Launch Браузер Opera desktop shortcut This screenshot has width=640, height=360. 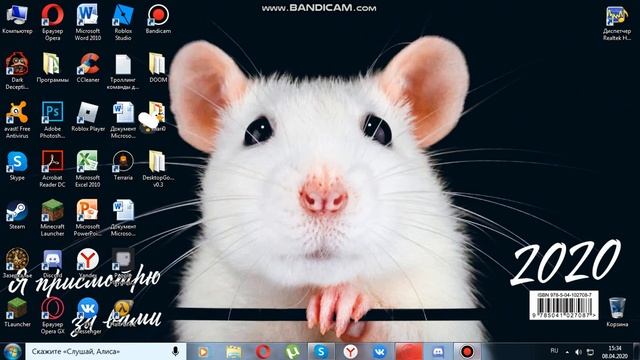(x=52, y=22)
